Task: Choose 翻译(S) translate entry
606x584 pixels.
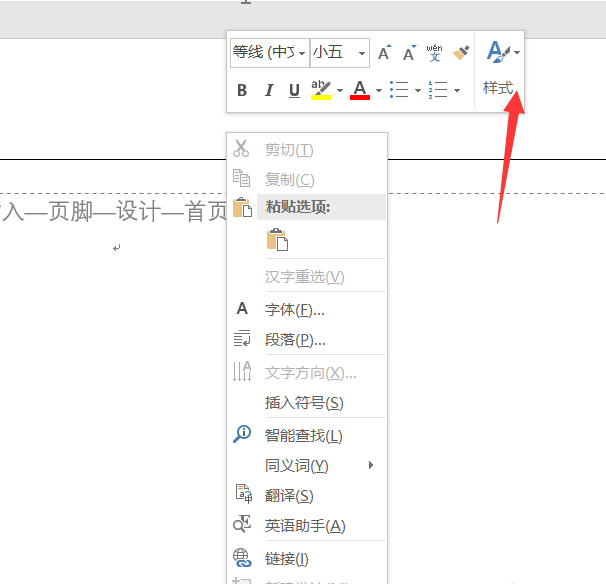Action: click(x=307, y=495)
